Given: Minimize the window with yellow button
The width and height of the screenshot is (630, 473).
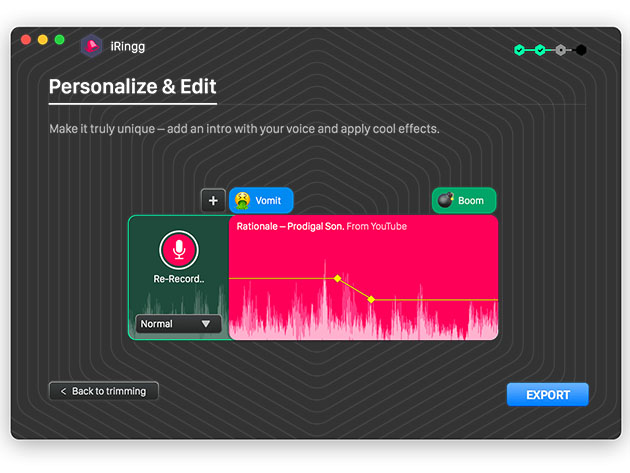Looking at the screenshot, I should (x=43, y=39).
